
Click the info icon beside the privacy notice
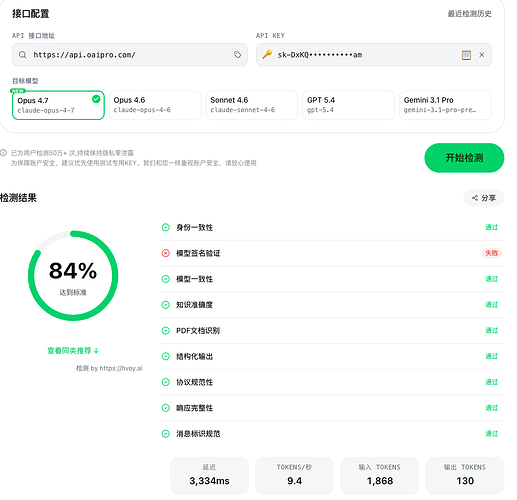[x=3, y=153]
